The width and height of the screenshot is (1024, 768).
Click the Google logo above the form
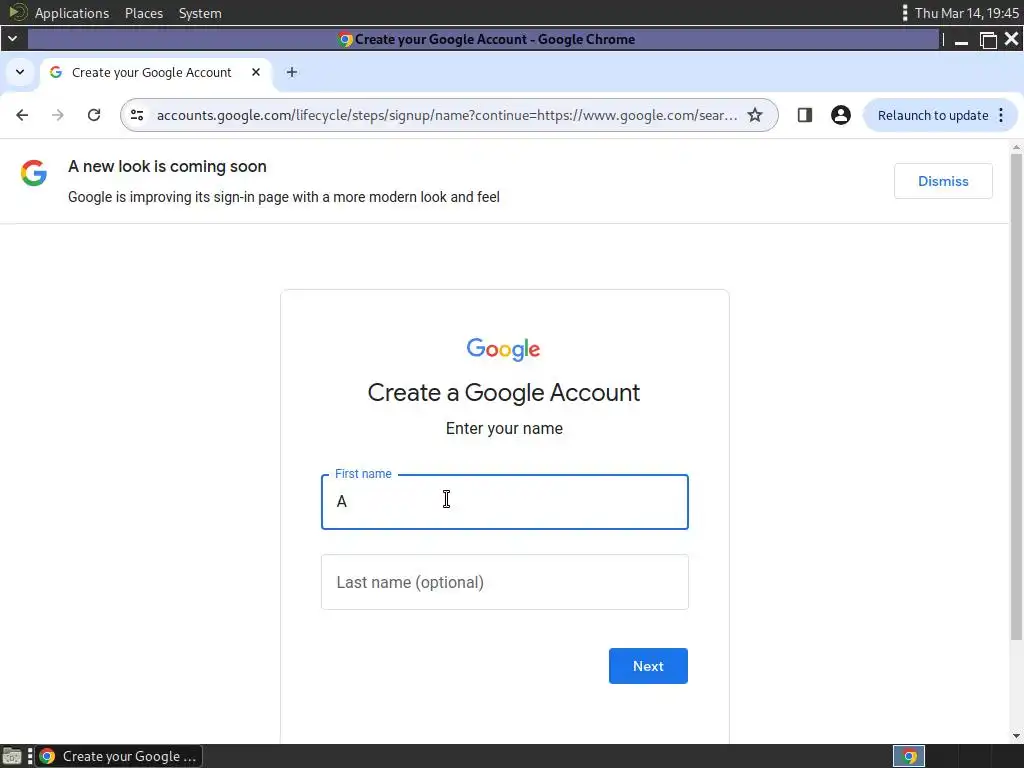504,349
